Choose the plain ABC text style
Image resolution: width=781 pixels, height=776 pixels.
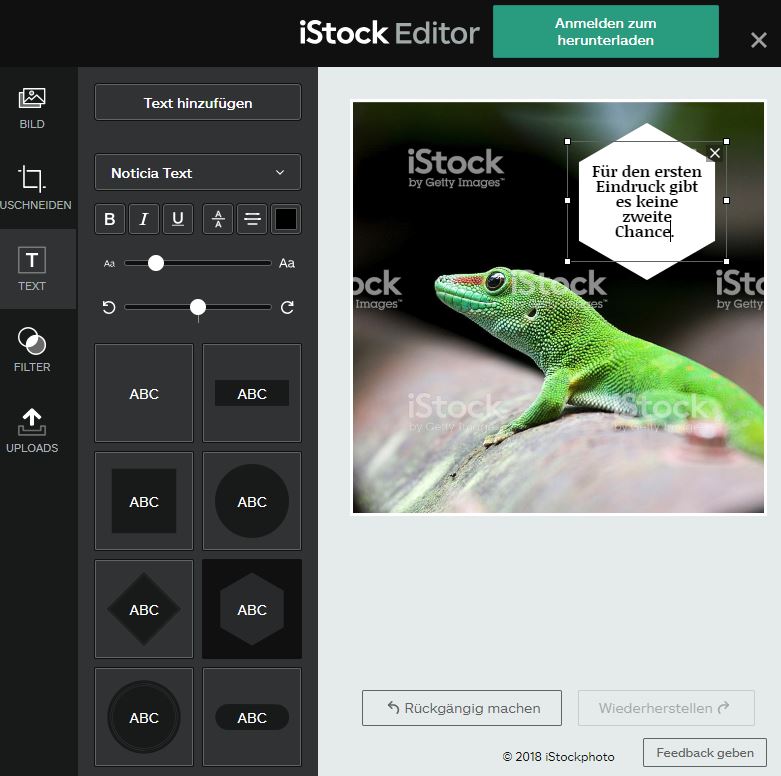[144, 393]
